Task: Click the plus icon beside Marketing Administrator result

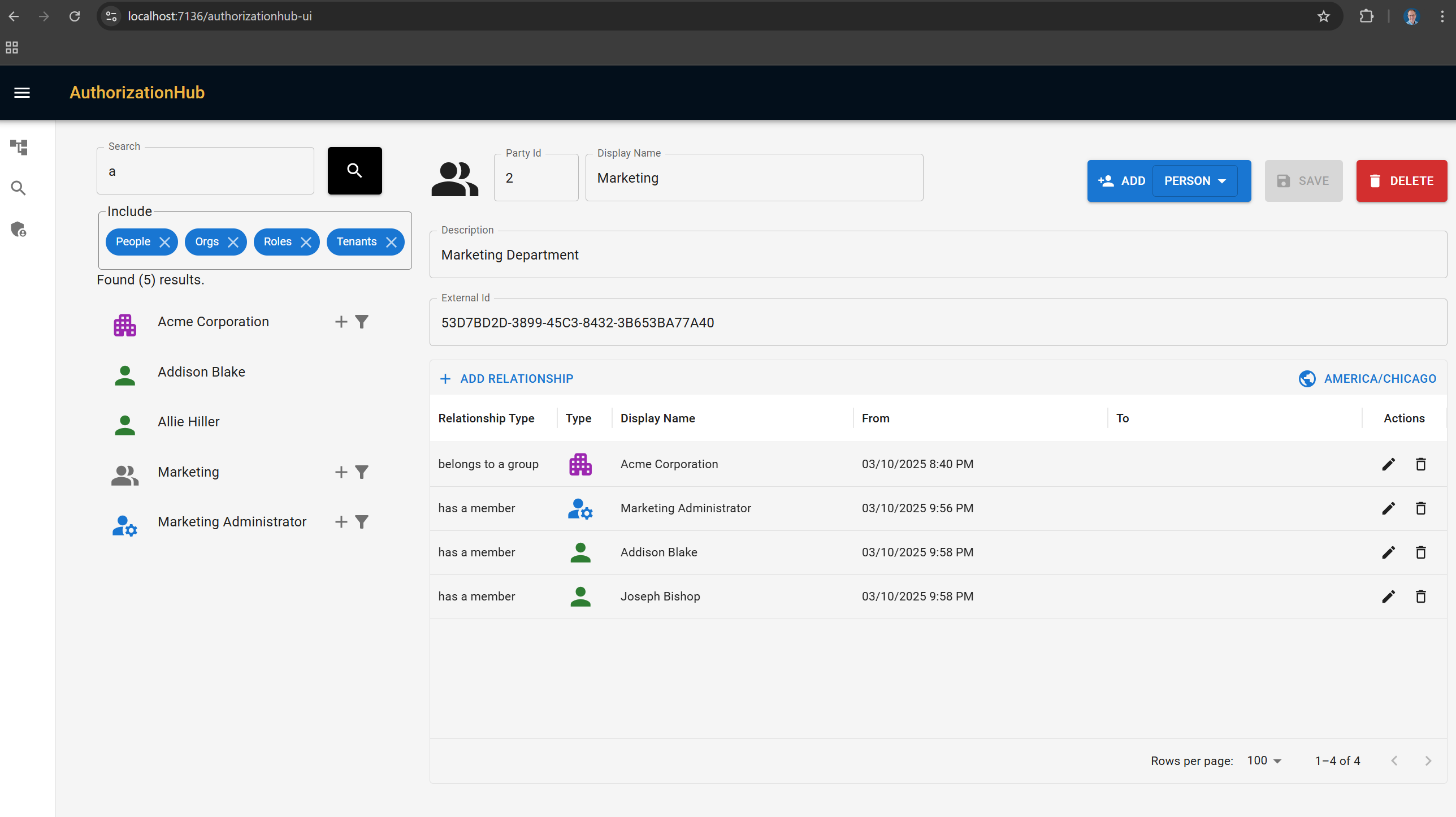Action: [341, 522]
